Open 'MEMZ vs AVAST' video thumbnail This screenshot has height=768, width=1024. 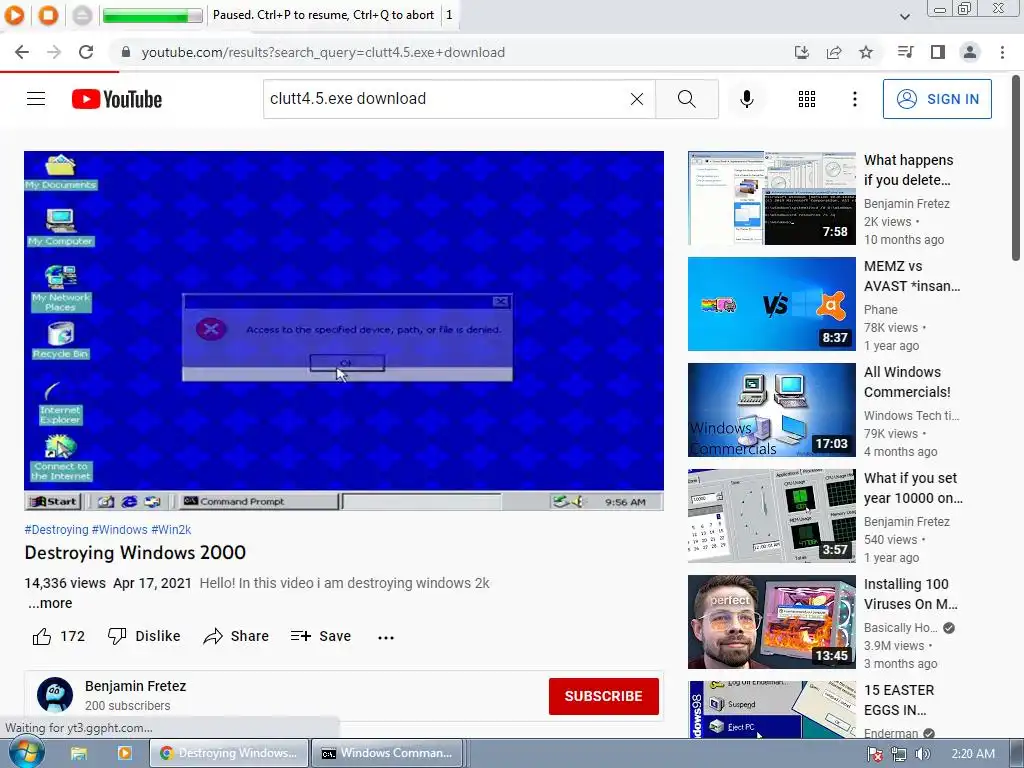click(771, 304)
